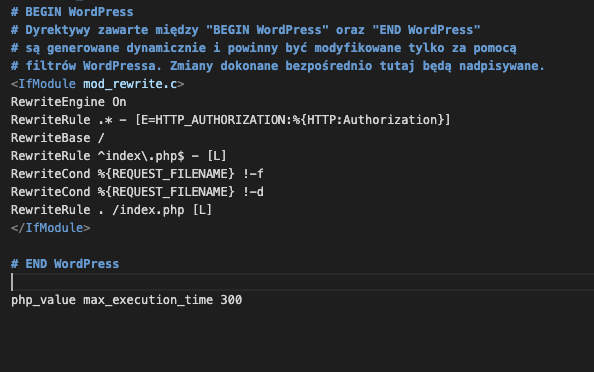This screenshot has height=372, width=594.
Task: Click the RewriteEngine On line
Action: coord(69,102)
